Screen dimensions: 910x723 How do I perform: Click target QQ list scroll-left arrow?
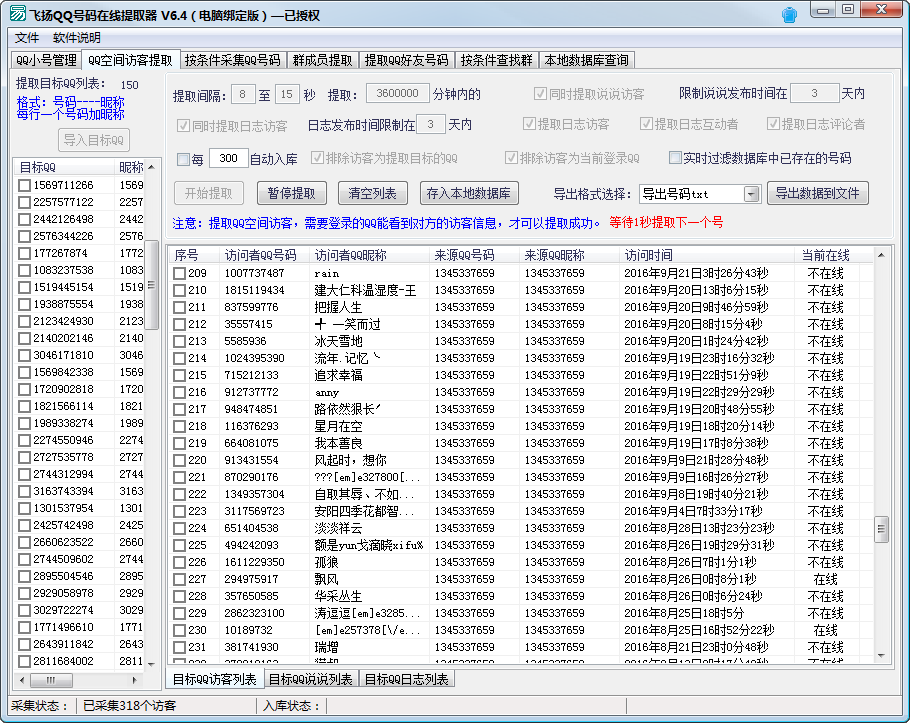(x=22, y=680)
